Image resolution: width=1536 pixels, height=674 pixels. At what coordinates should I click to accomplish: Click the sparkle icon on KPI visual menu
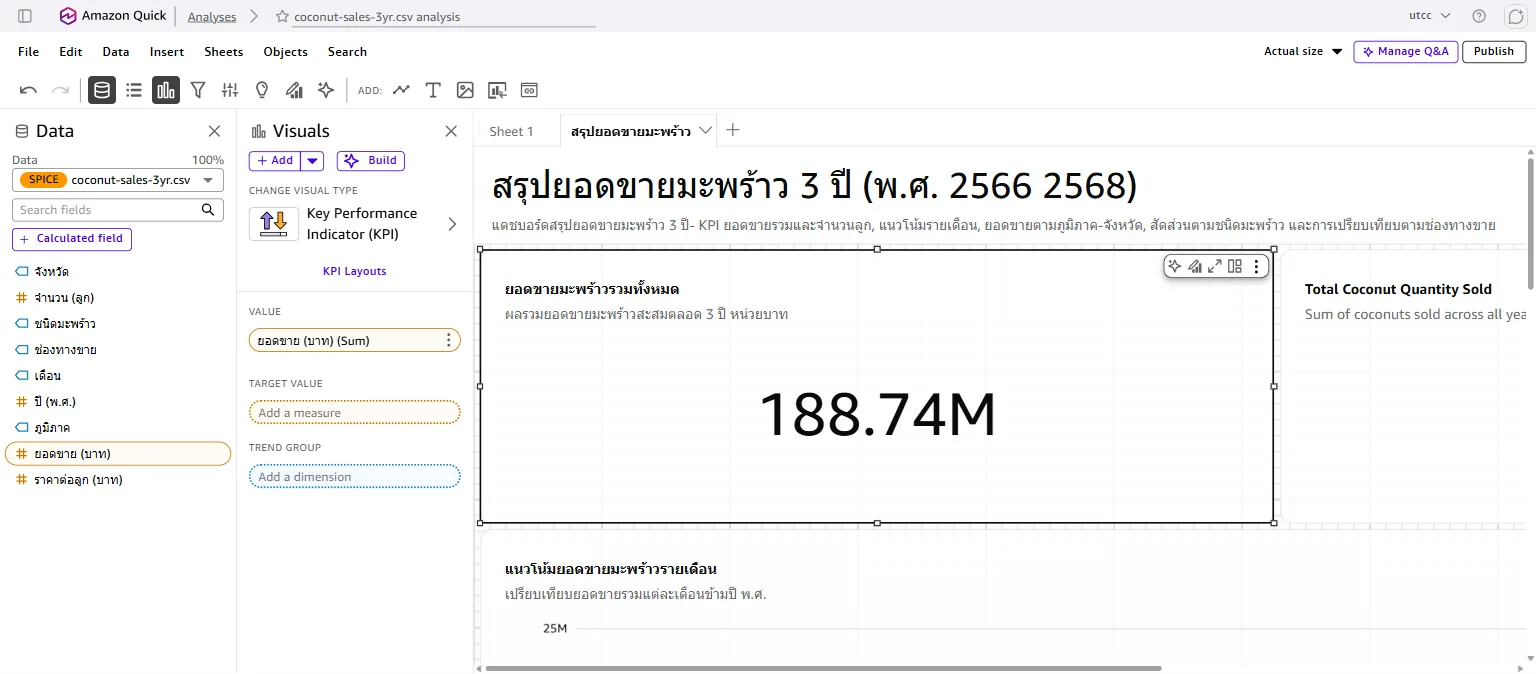click(x=1175, y=266)
